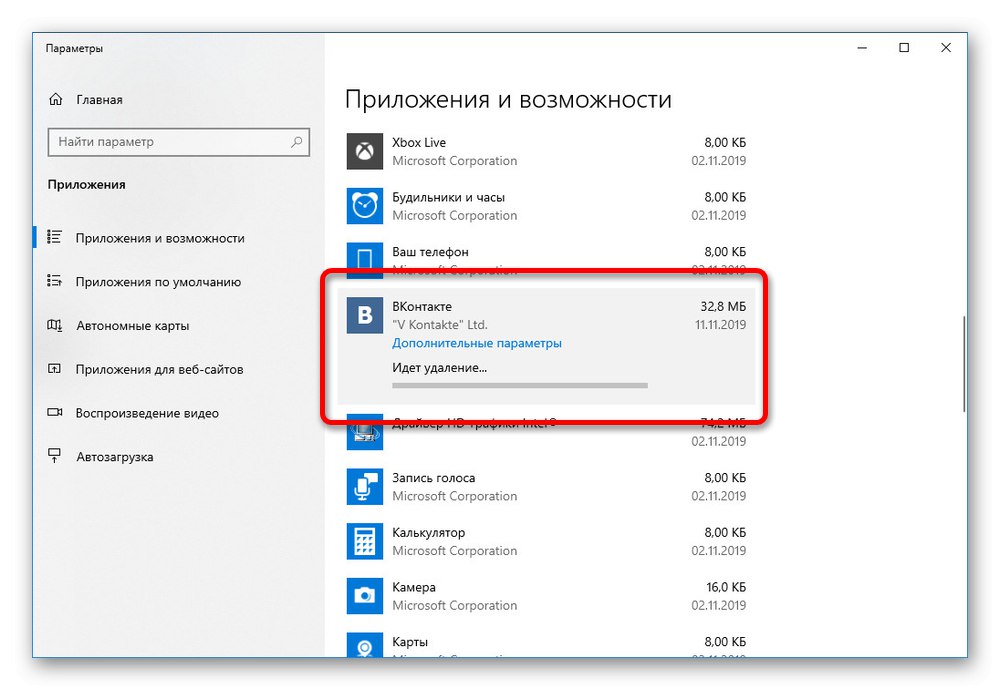Click the vertical scrollbar of the app list
Viewport: 1000px width, 690px height.
point(964,363)
